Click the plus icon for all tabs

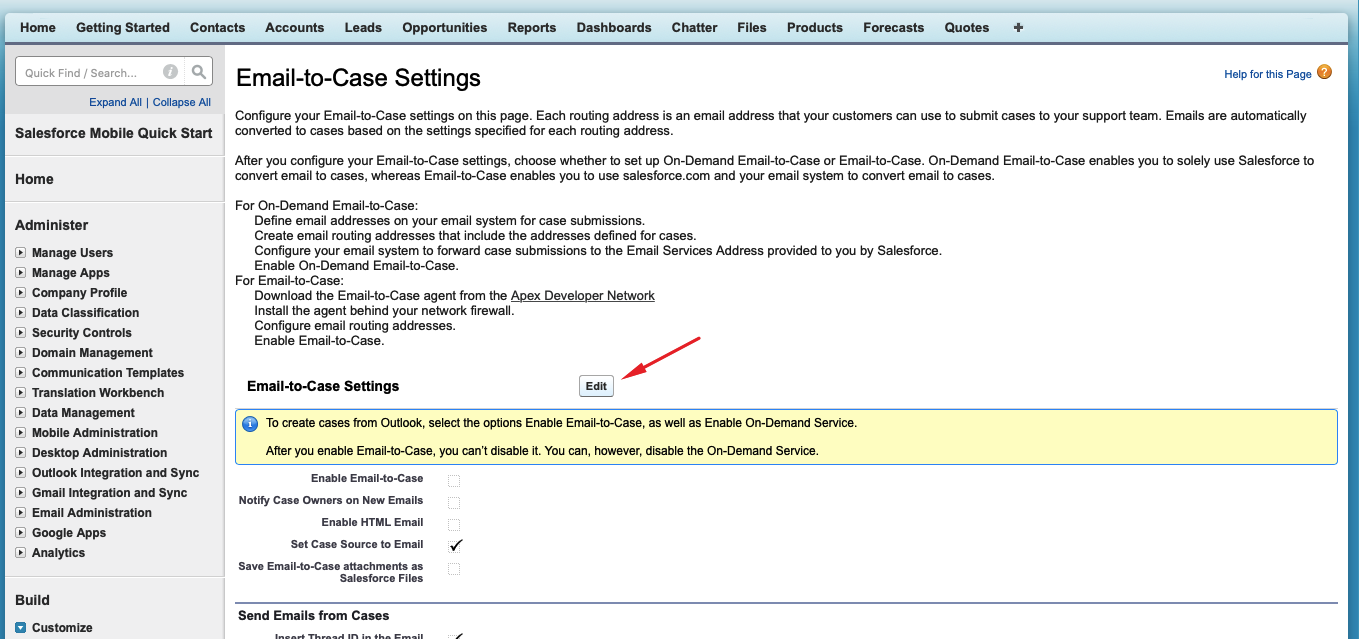pos(1018,27)
